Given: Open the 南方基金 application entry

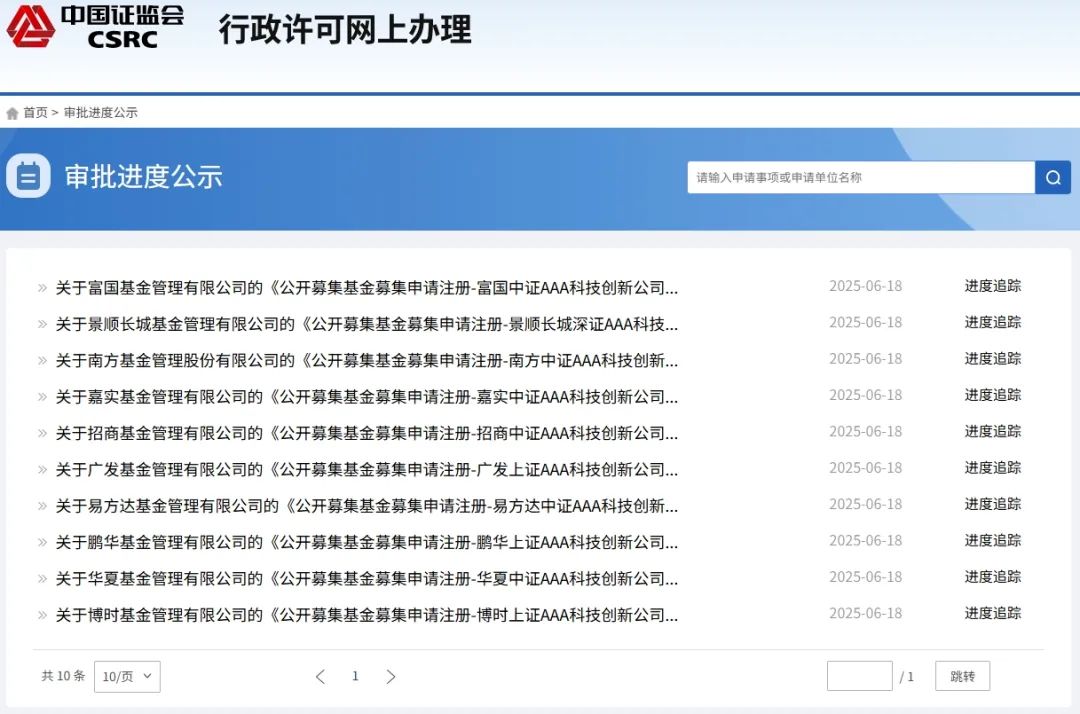Looking at the screenshot, I should (x=366, y=360).
